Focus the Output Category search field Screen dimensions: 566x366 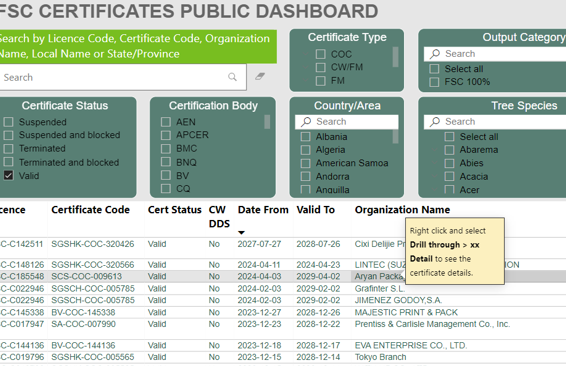click(x=495, y=54)
